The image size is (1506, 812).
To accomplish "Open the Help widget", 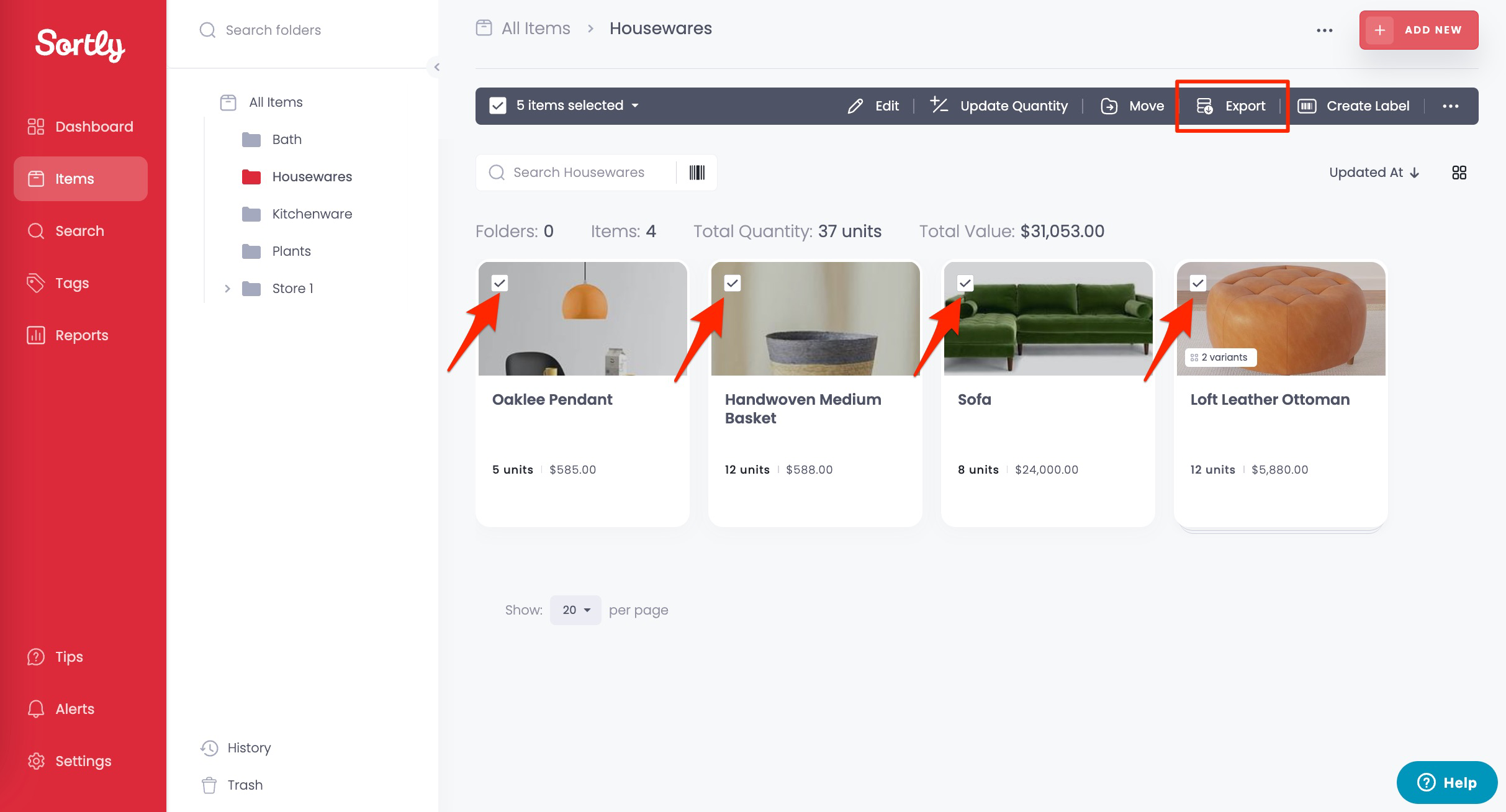I will click(1447, 782).
